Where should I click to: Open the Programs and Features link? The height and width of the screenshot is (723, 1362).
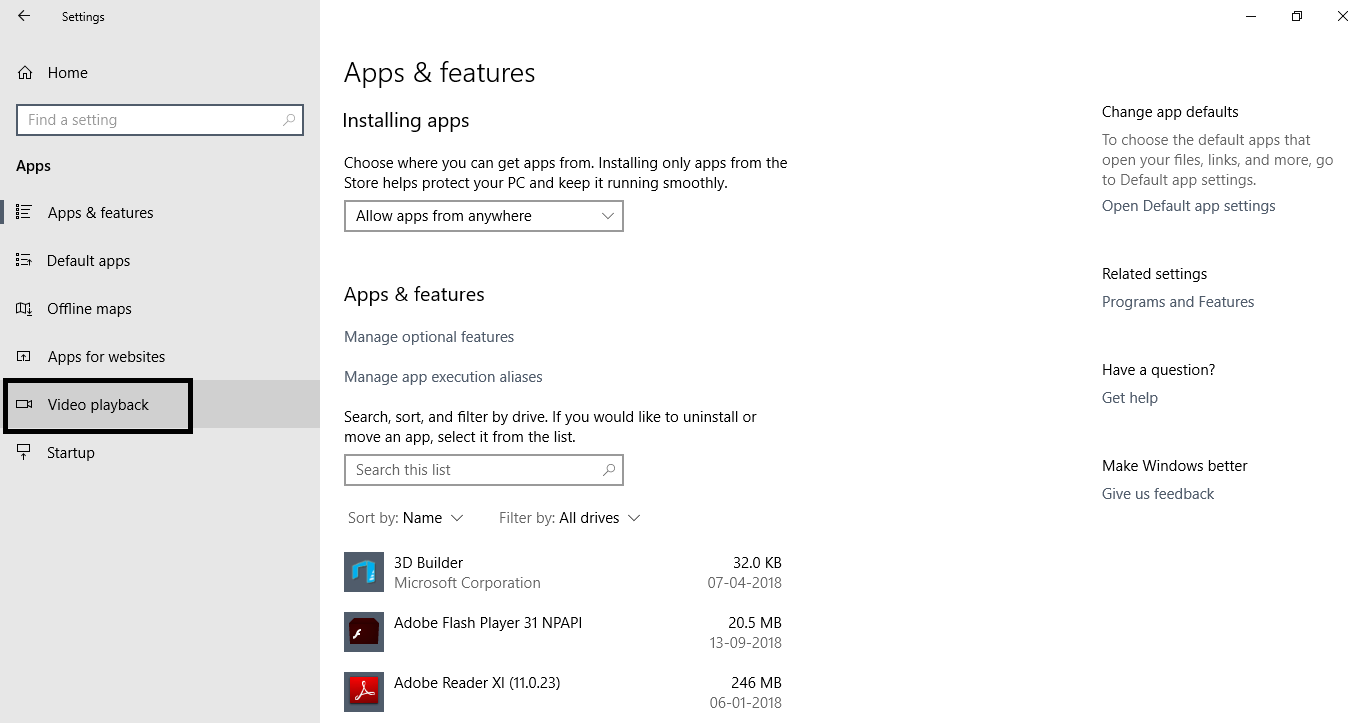1178,302
